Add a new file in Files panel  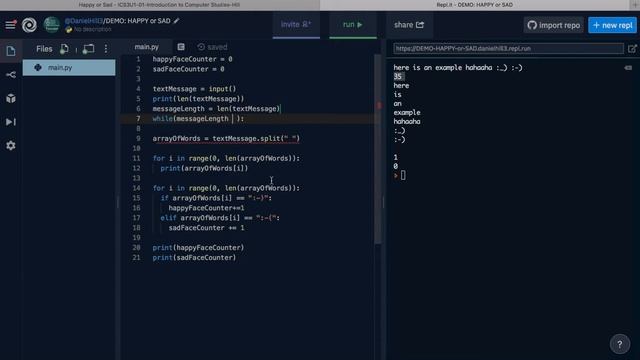pos(64,49)
